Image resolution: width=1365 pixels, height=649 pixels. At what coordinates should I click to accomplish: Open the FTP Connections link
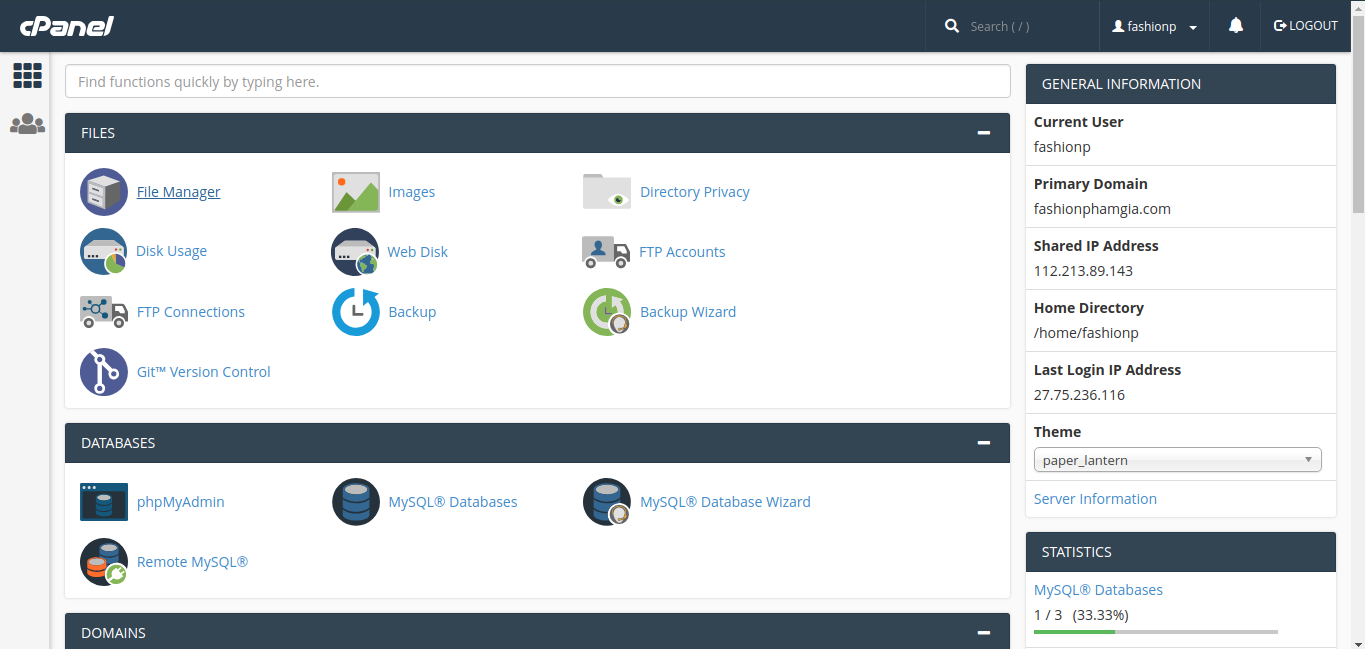pos(191,312)
